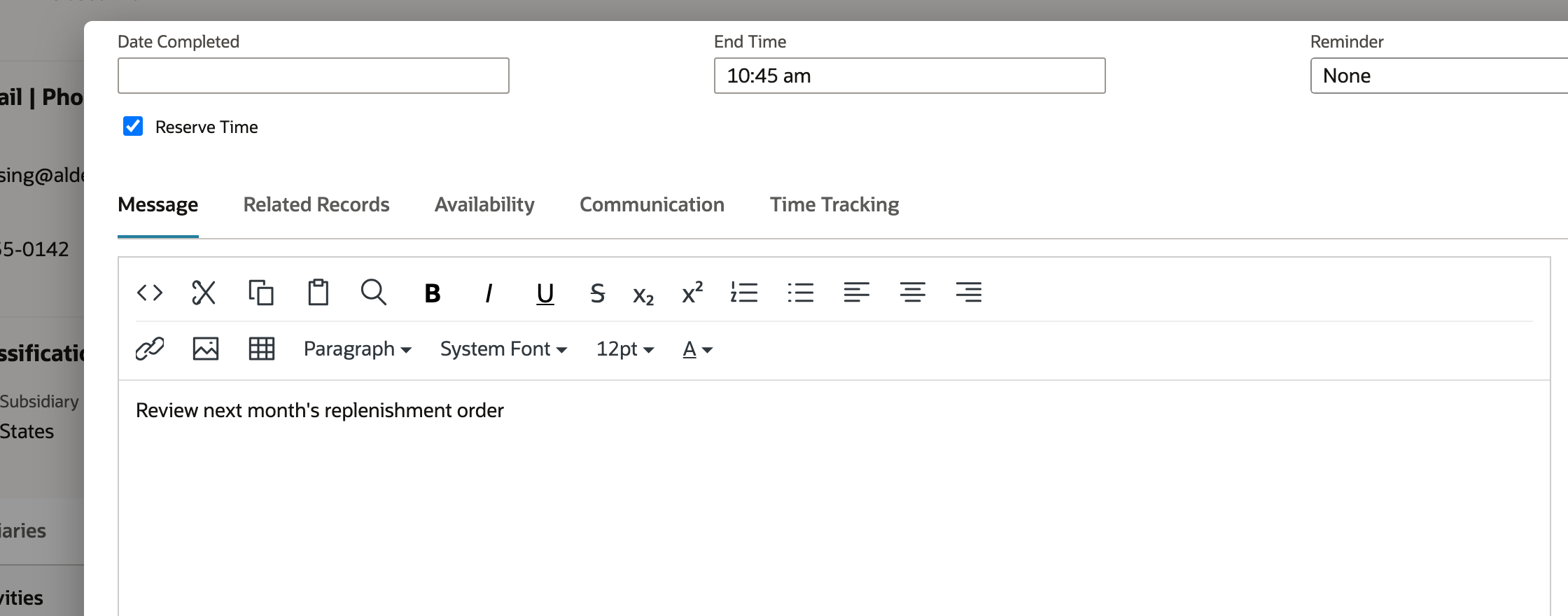Insert an image via picture icon

206,349
